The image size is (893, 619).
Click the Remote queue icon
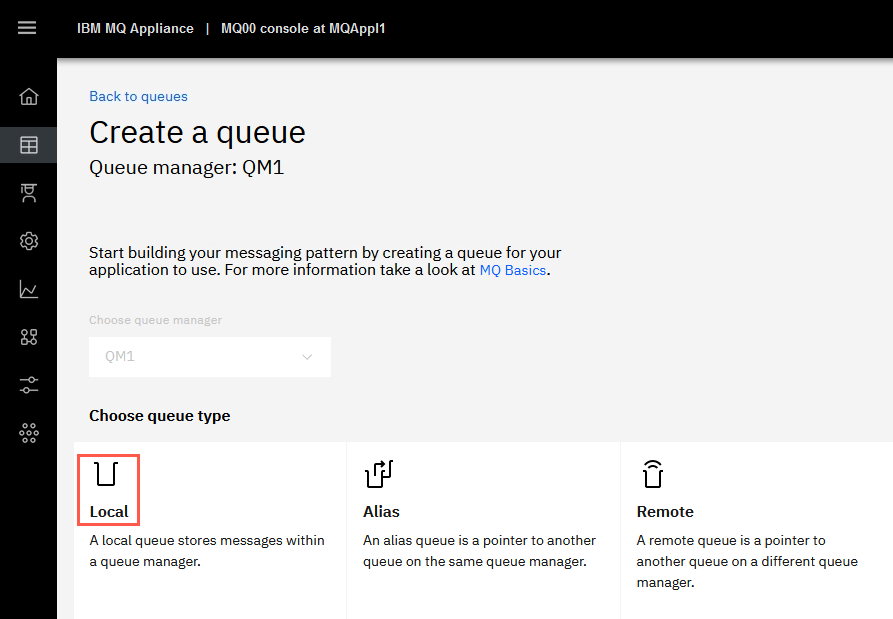(653, 474)
